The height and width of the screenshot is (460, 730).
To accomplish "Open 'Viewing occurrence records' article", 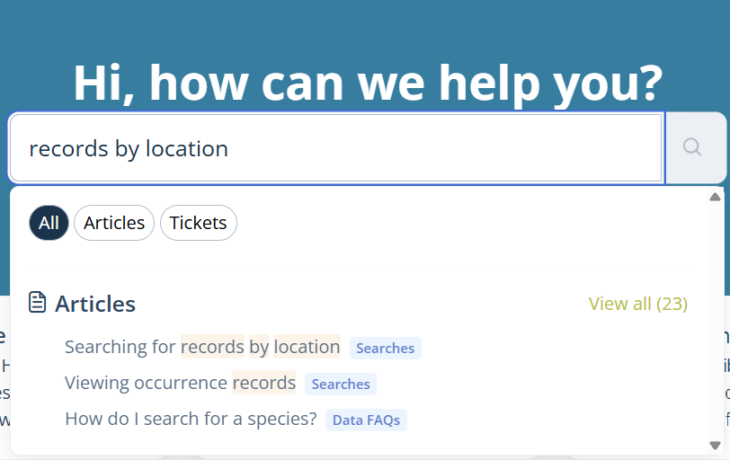I will pos(180,383).
